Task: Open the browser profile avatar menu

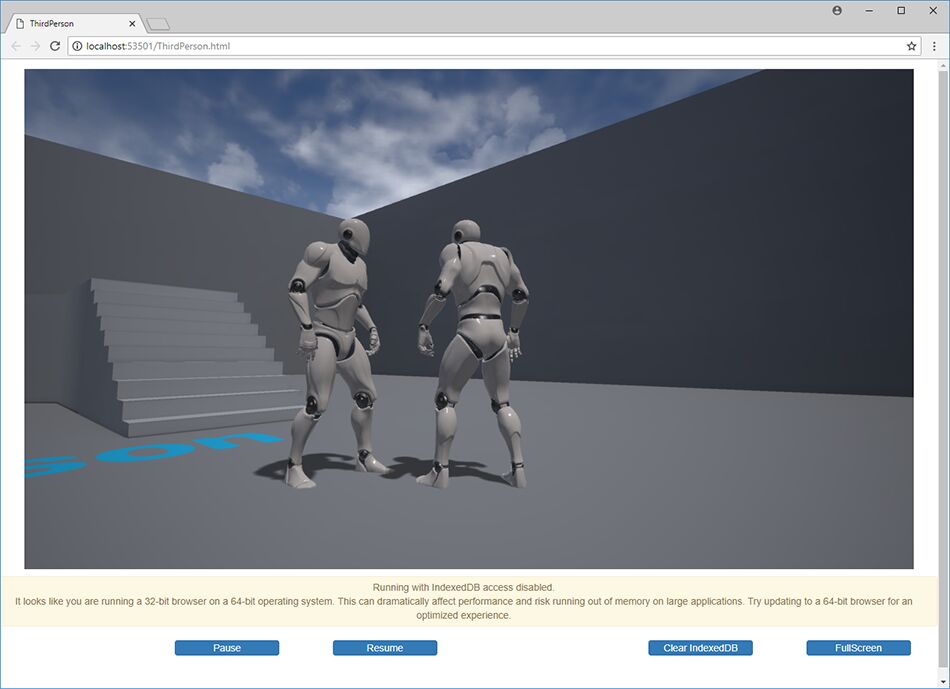Action: click(x=836, y=10)
